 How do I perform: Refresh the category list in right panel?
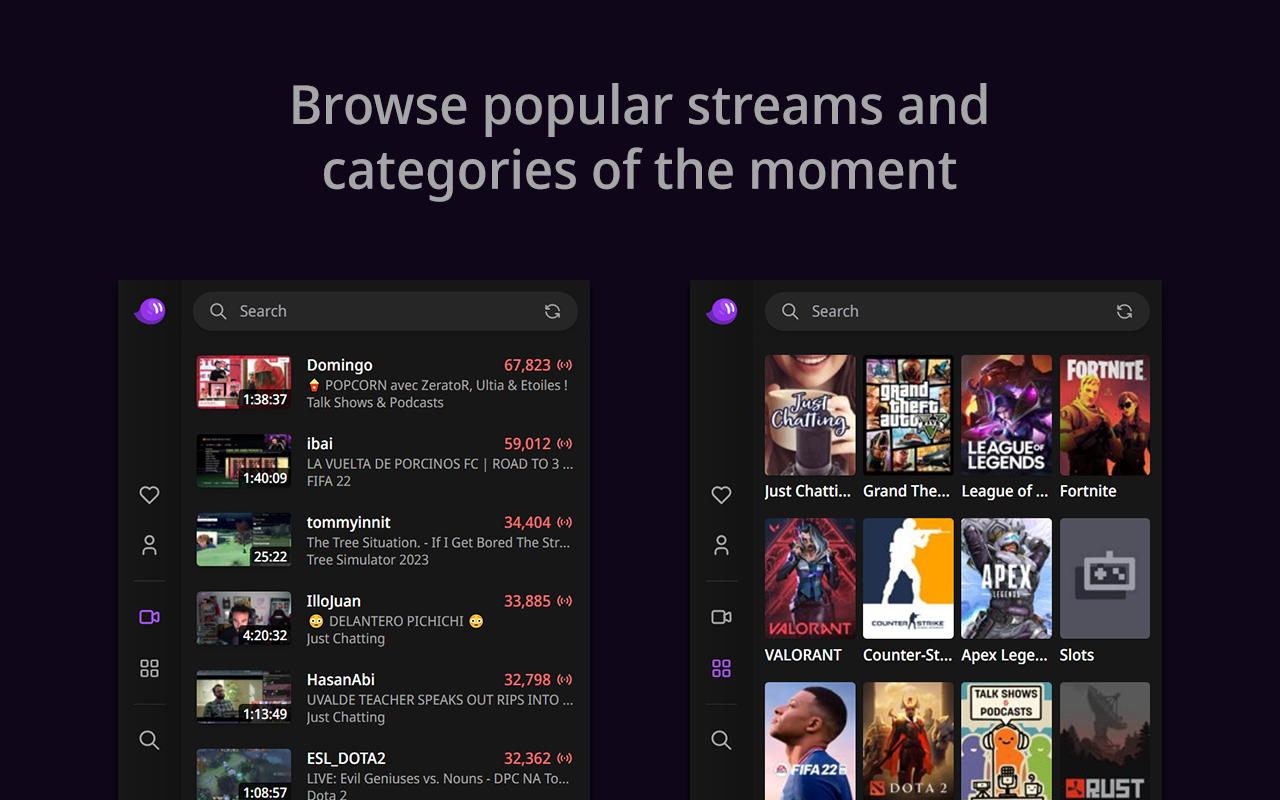click(x=1124, y=311)
